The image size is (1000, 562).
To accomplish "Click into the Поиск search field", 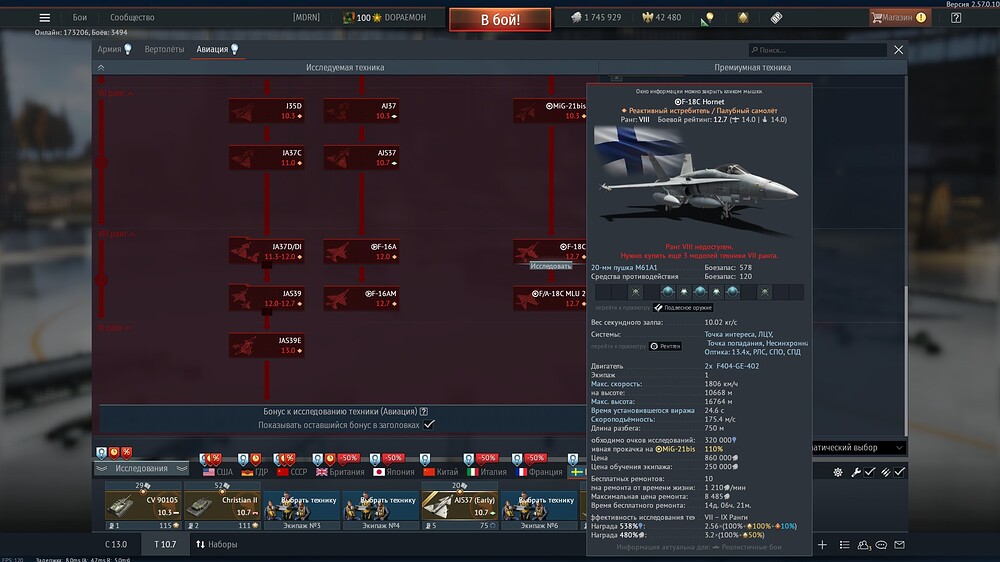I will click(x=818, y=50).
